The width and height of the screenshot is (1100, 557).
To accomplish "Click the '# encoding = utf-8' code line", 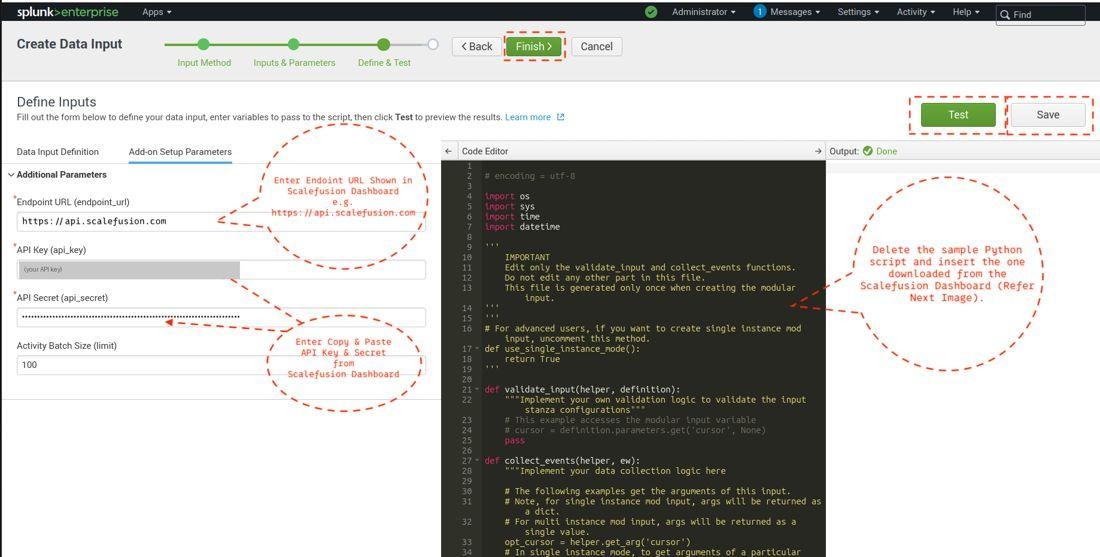I will pos(530,176).
